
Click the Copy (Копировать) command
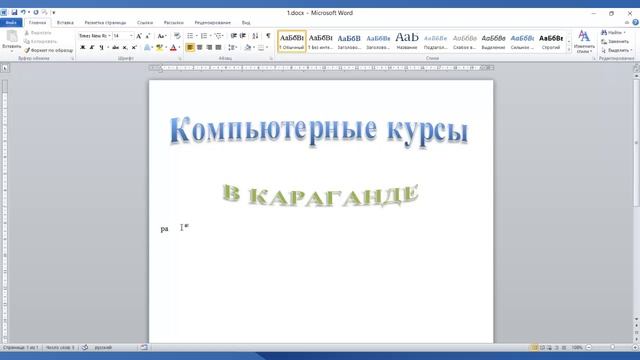[40, 41]
